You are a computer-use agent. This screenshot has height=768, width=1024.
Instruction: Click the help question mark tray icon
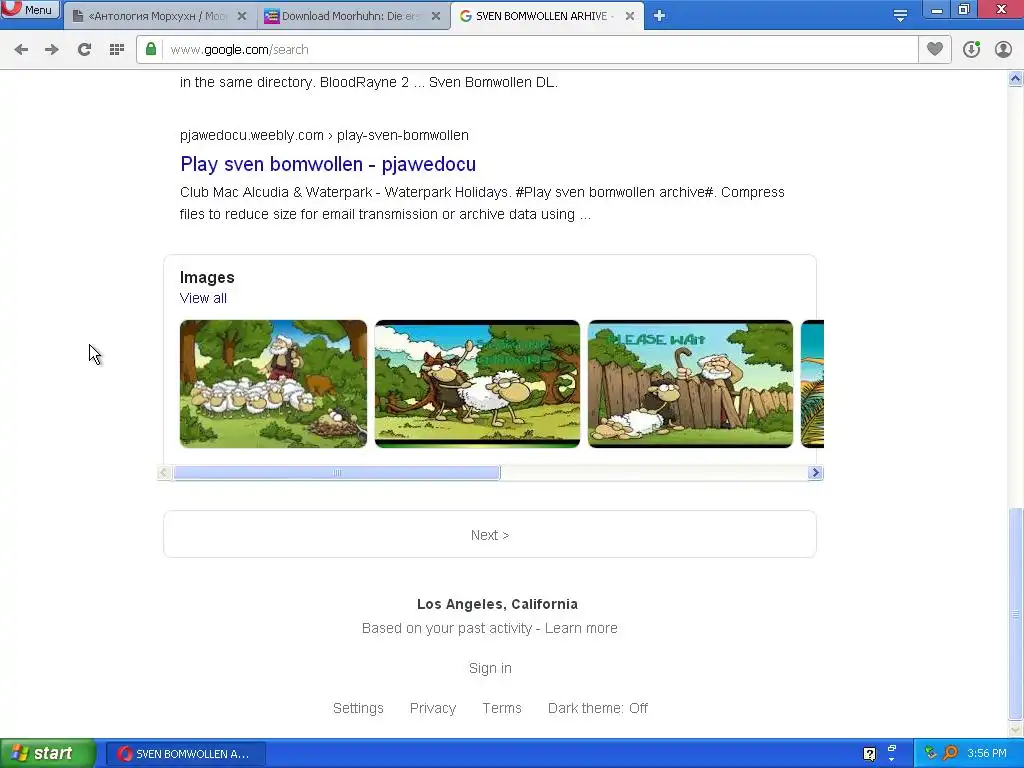tap(869, 754)
